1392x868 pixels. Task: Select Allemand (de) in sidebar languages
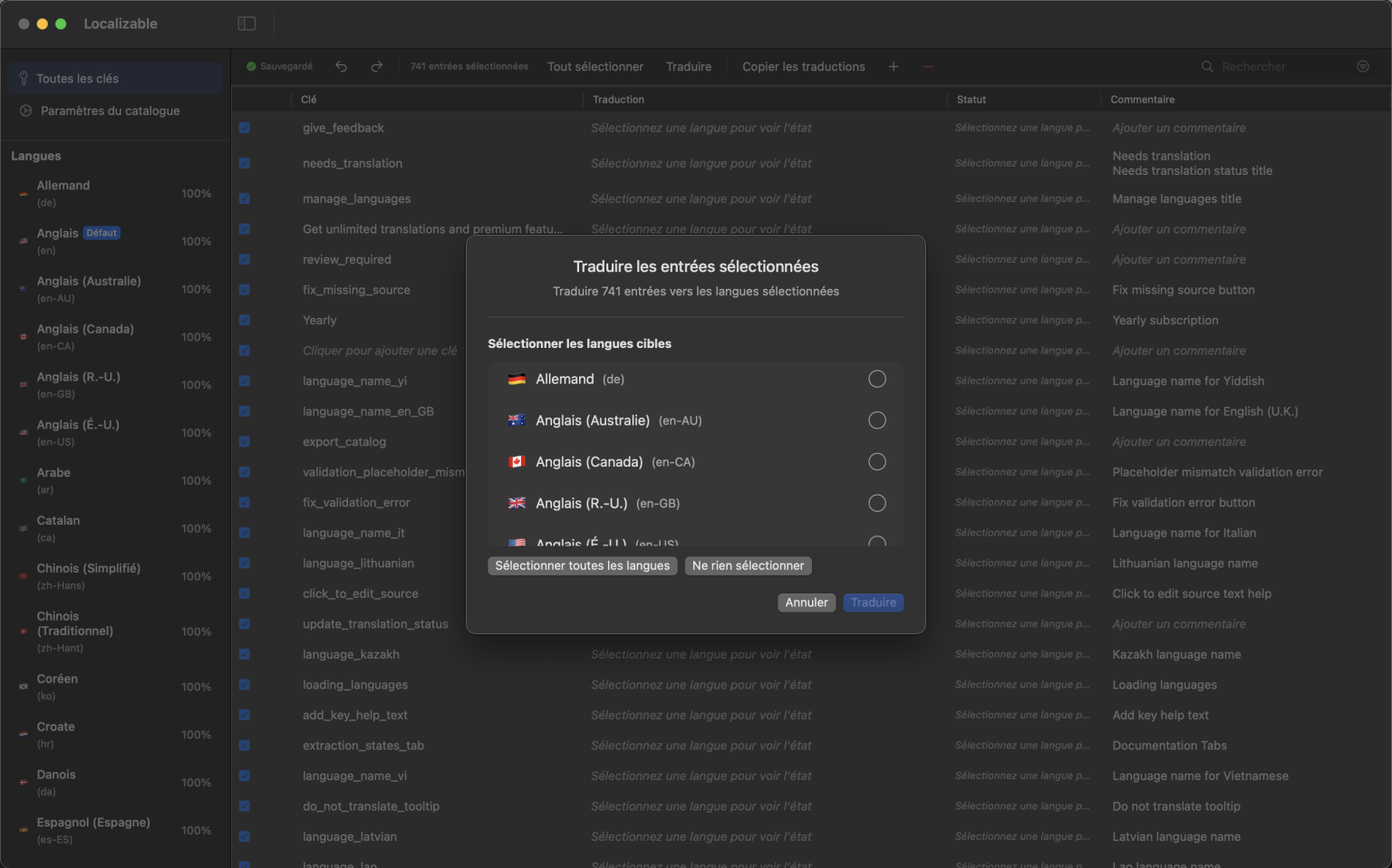click(x=115, y=194)
